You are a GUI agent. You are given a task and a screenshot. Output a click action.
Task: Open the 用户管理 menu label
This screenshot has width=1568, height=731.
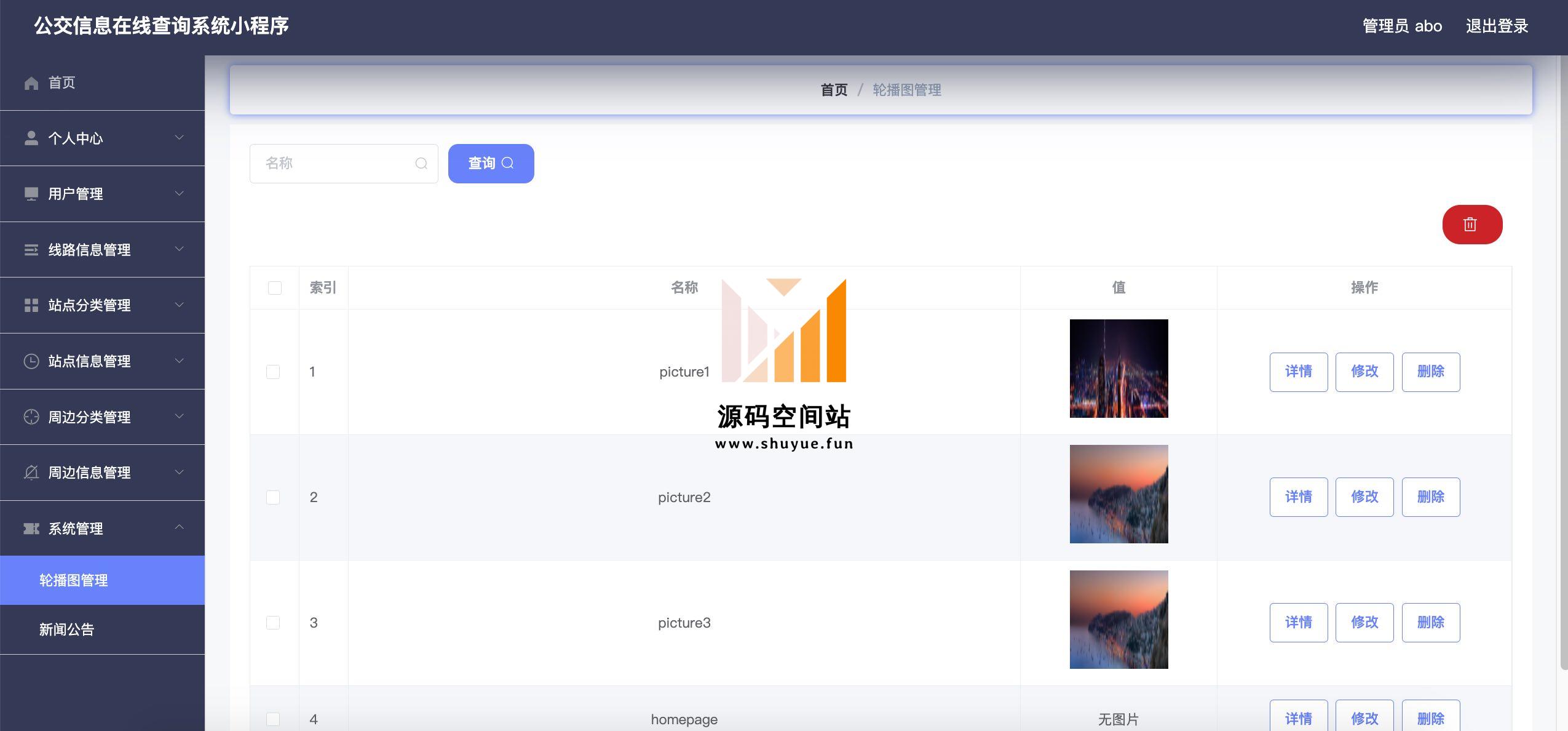tap(76, 194)
